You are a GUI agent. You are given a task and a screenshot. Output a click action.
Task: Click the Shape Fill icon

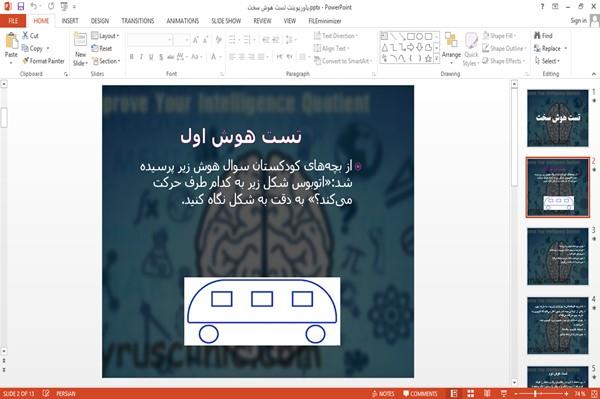(486, 36)
